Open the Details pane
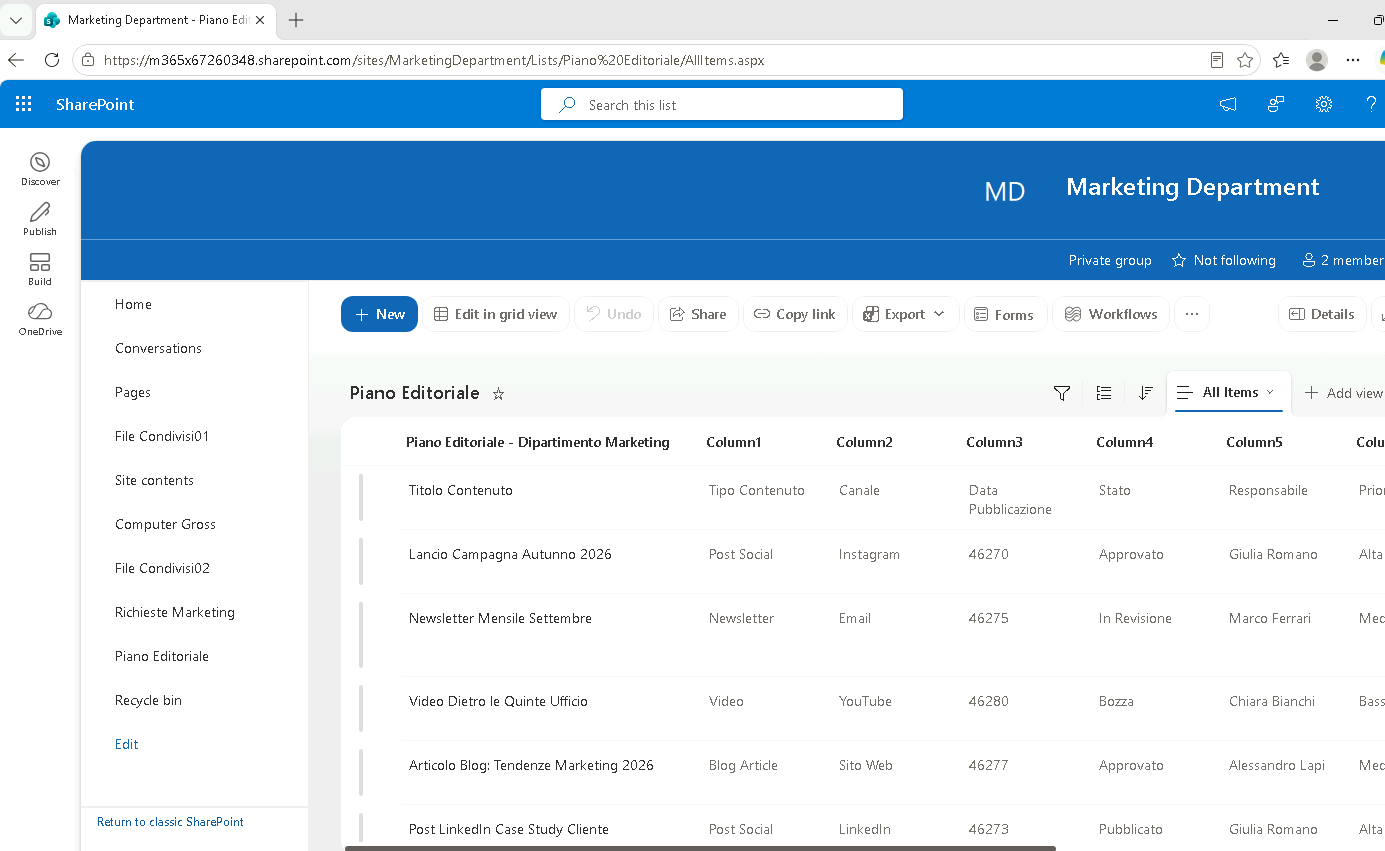Viewport: 1385px width, 851px height. pos(1322,314)
